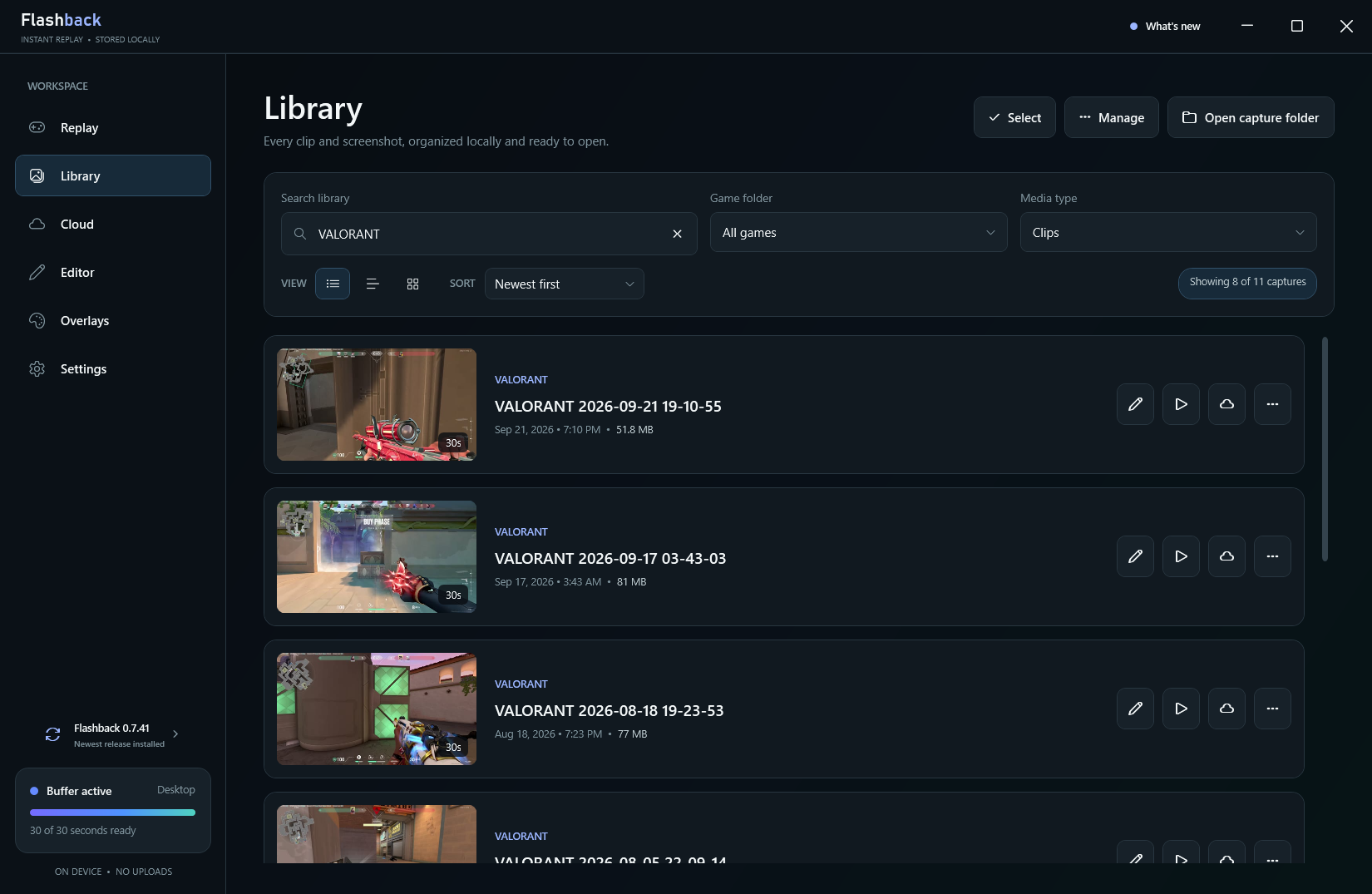1372x894 pixels.
Task: Open the Media type Clips dropdown
Action: click(1168, 233)
